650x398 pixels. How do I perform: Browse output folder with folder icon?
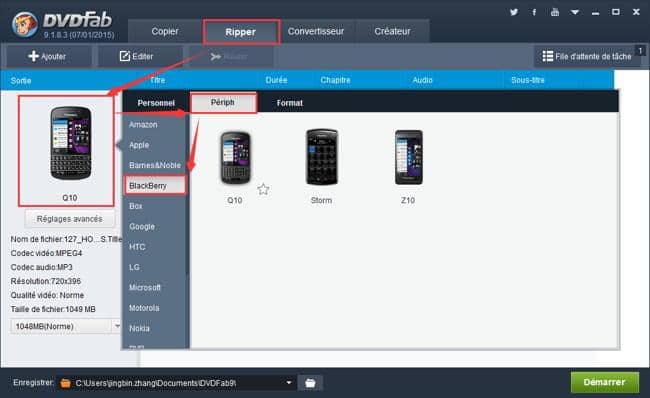[x=310, y=383]
